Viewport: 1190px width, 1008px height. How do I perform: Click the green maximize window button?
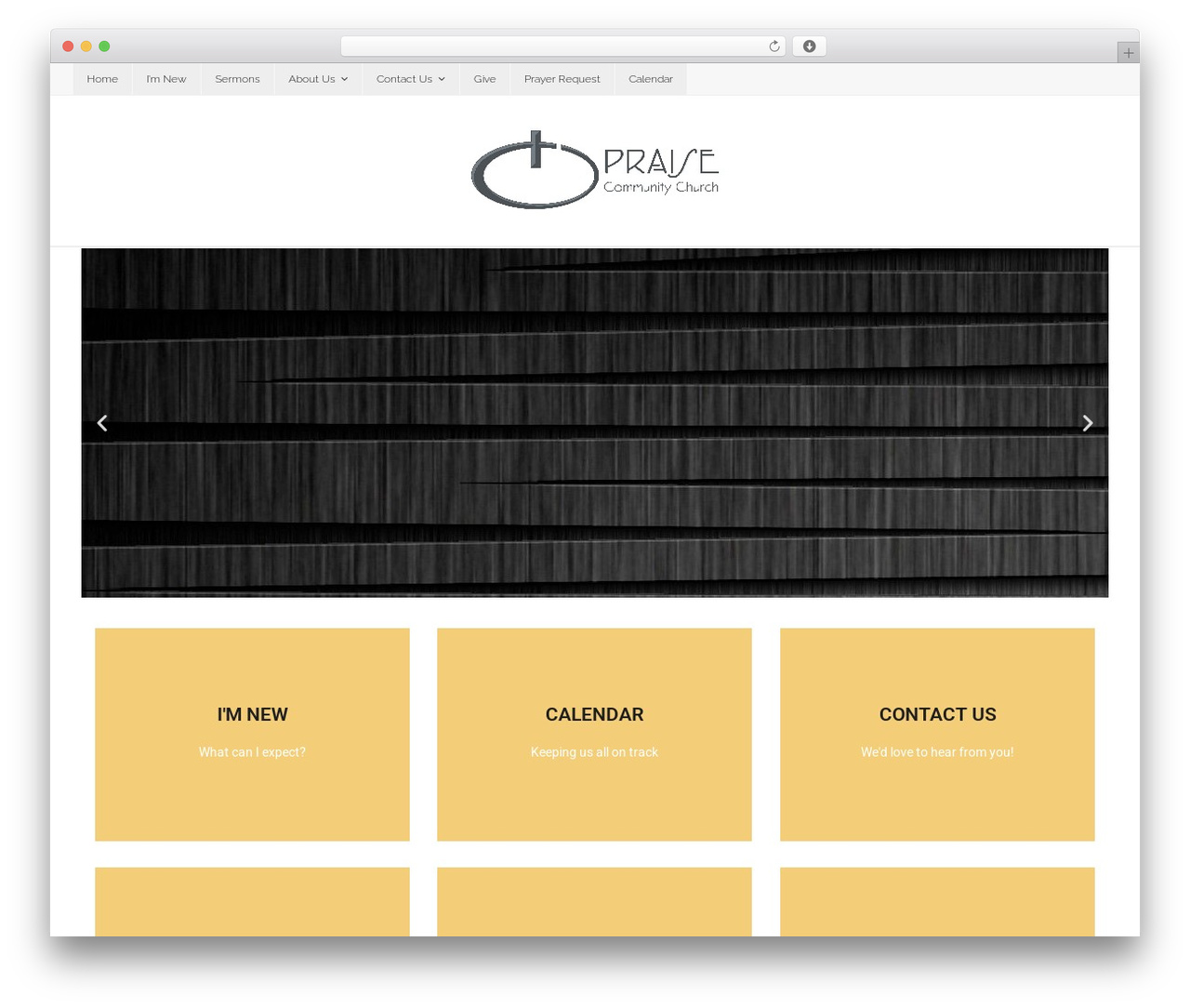(104, 46)
